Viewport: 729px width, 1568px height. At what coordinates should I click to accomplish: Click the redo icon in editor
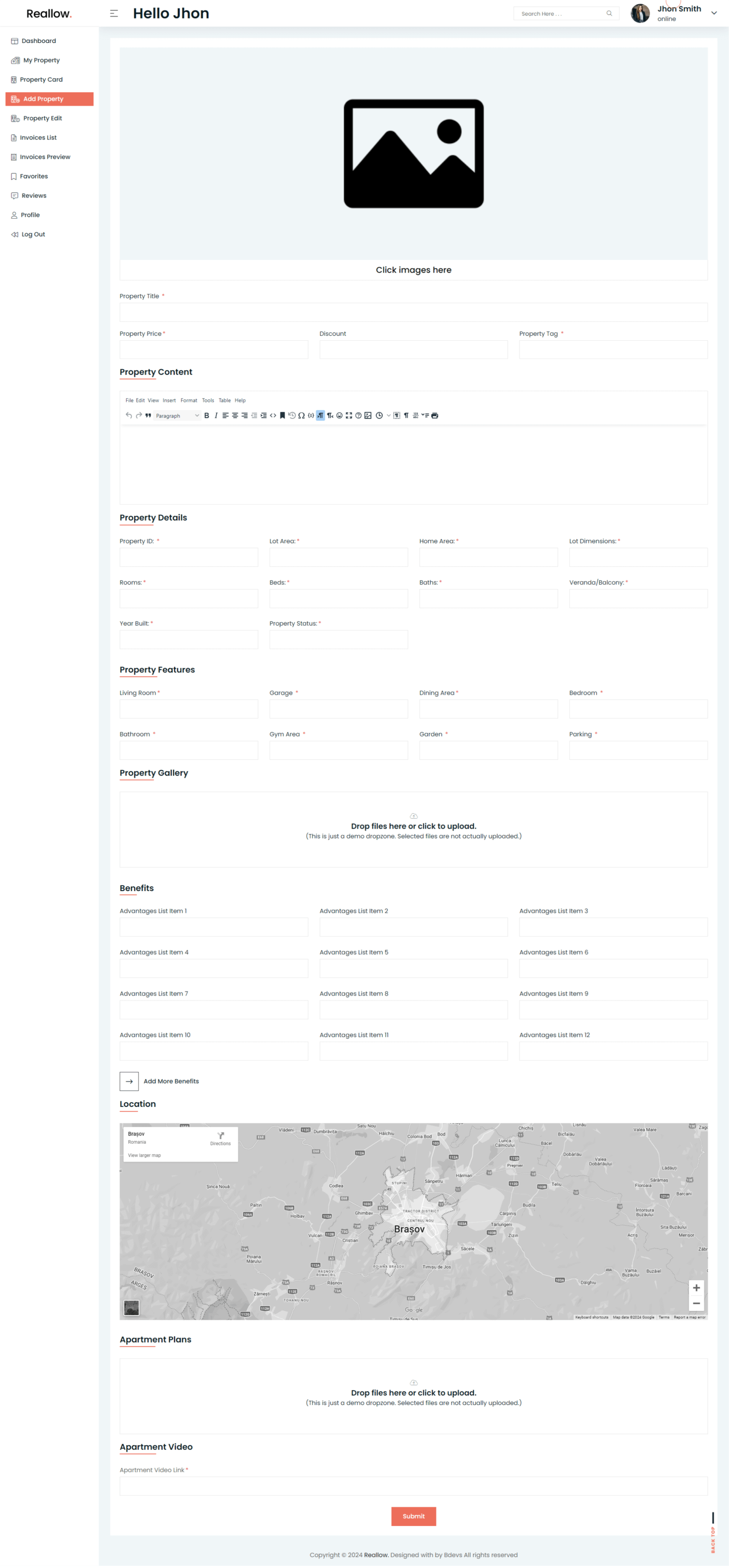tap(139, 415)
